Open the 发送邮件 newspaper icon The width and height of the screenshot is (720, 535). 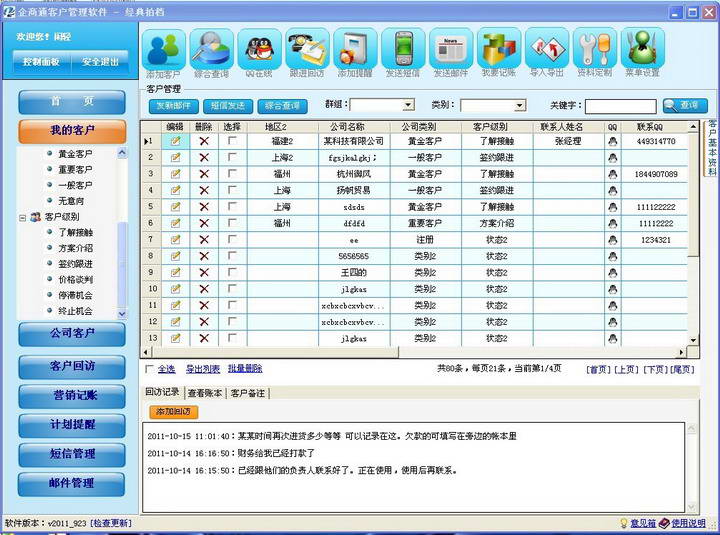tap(450, 49)
